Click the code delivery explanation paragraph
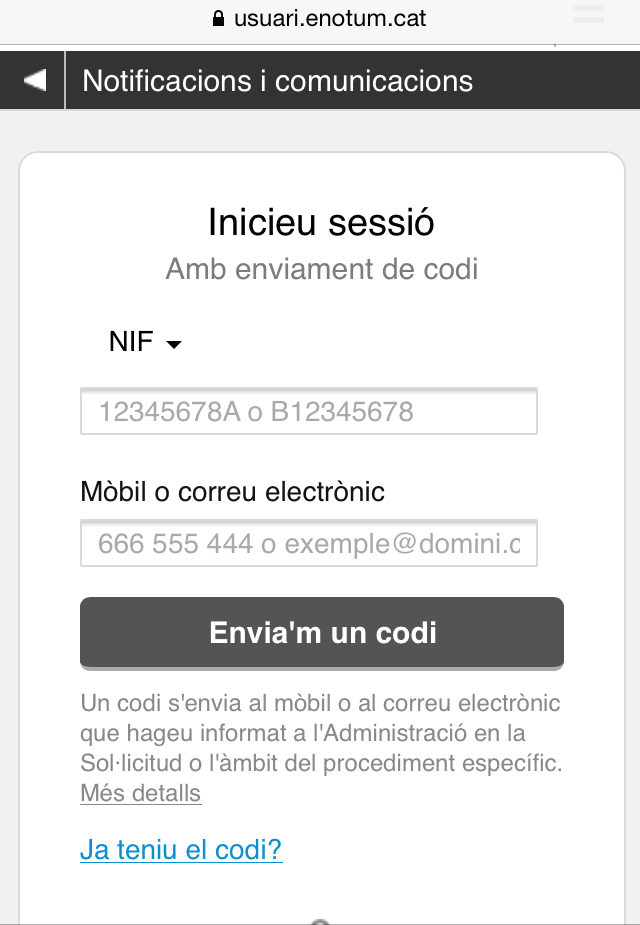 (x=321, y=733)
